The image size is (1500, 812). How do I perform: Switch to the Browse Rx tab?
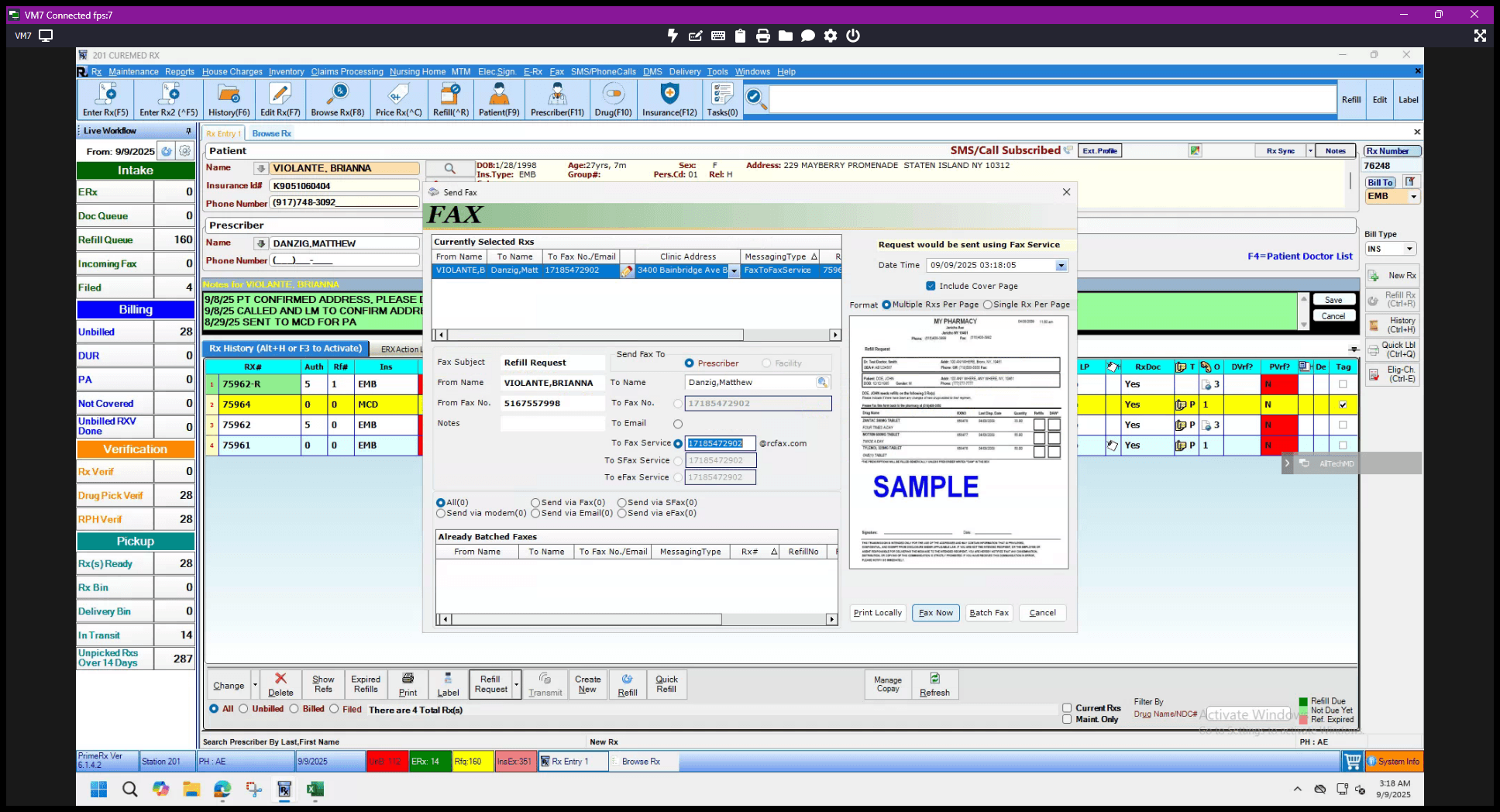tap(271, 133)
